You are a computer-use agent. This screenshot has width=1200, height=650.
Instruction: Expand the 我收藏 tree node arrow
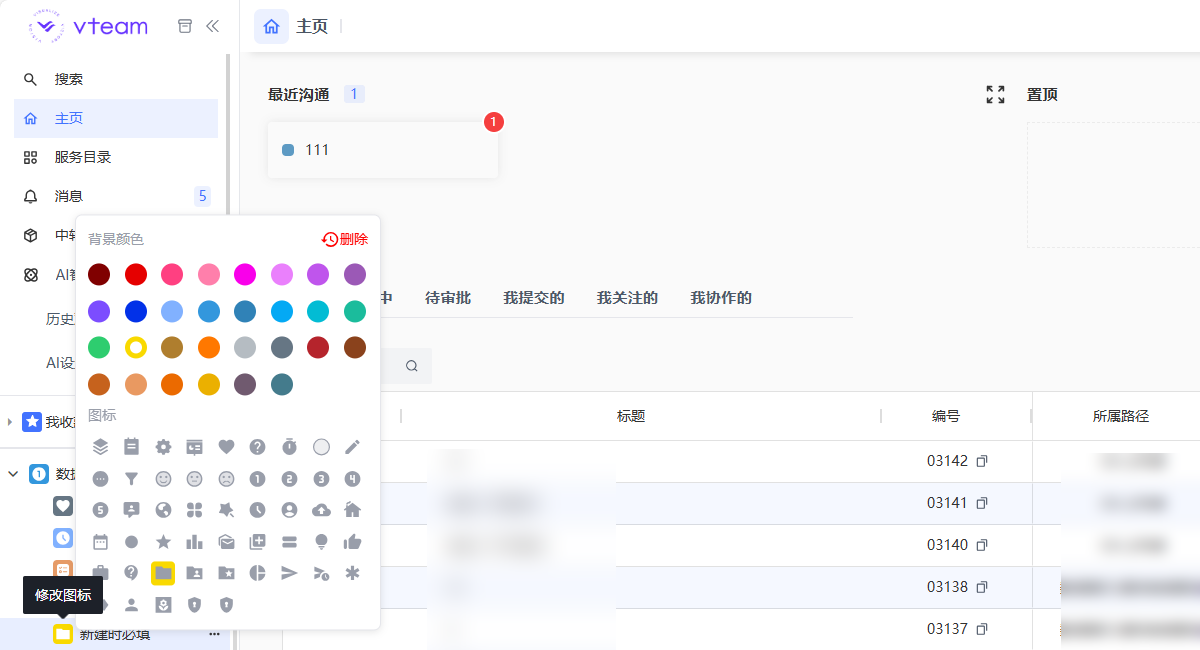click(10, 422)
